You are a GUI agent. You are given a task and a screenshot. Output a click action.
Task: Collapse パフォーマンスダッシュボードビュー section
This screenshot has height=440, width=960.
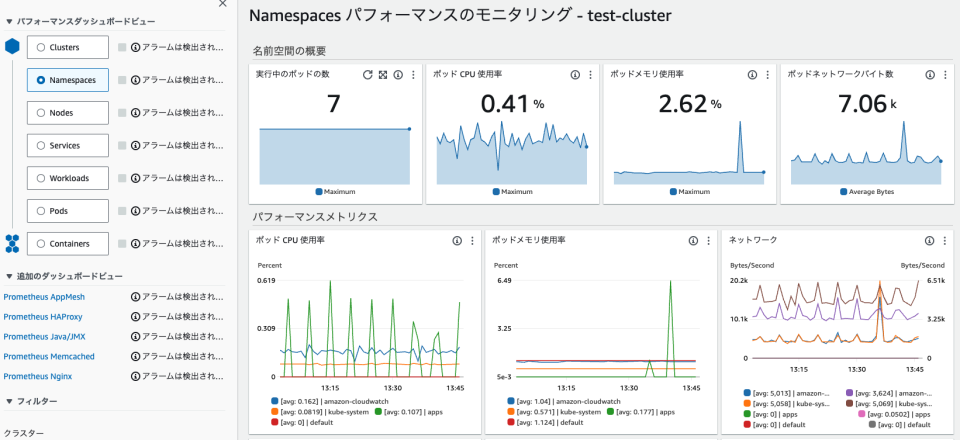9,21
